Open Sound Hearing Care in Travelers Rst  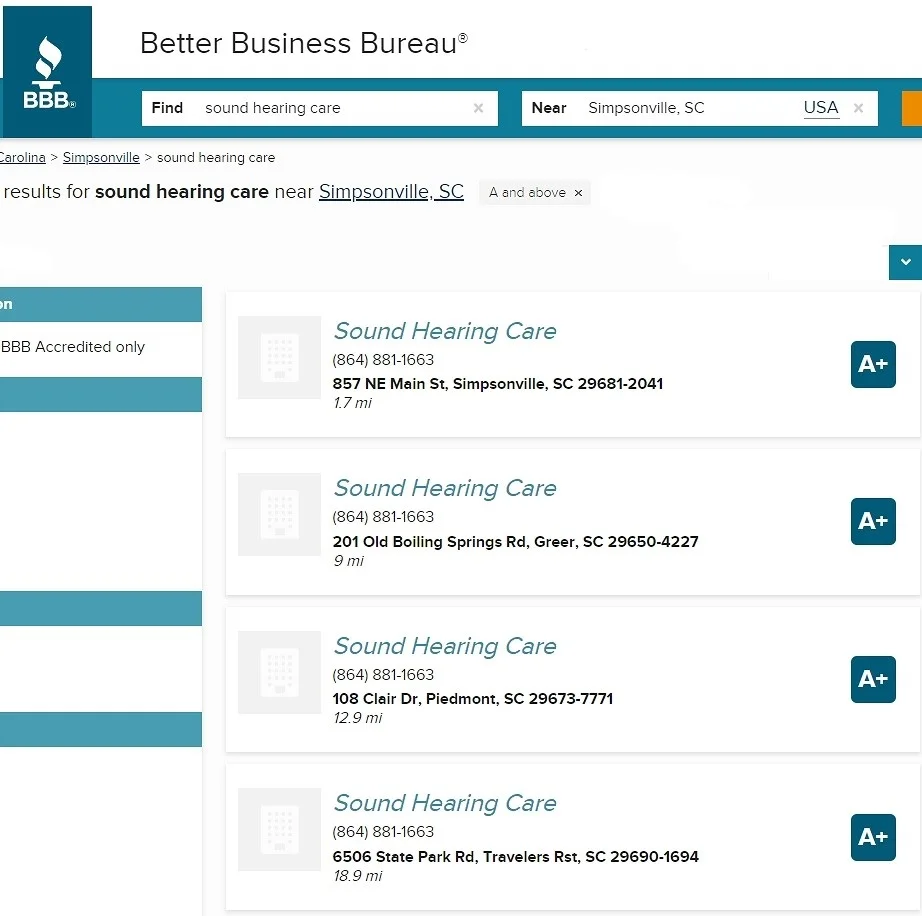click(x=445, y=804)
